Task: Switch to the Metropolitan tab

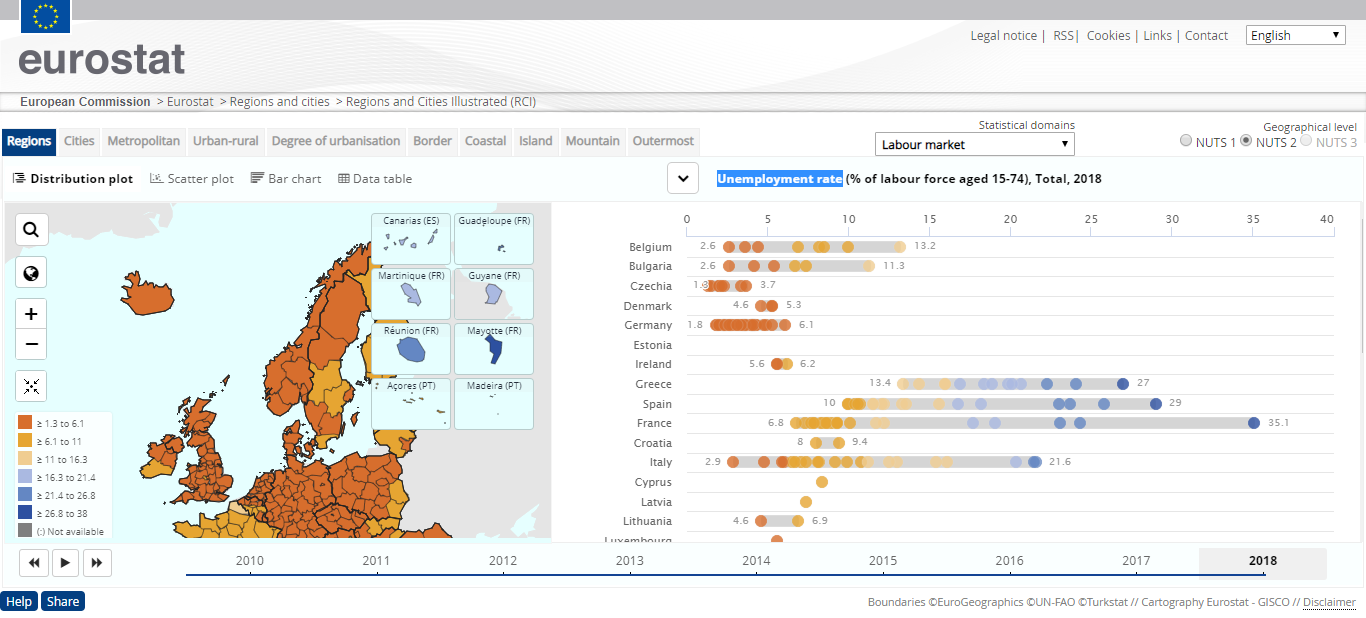Action: [x=144, y=141]
